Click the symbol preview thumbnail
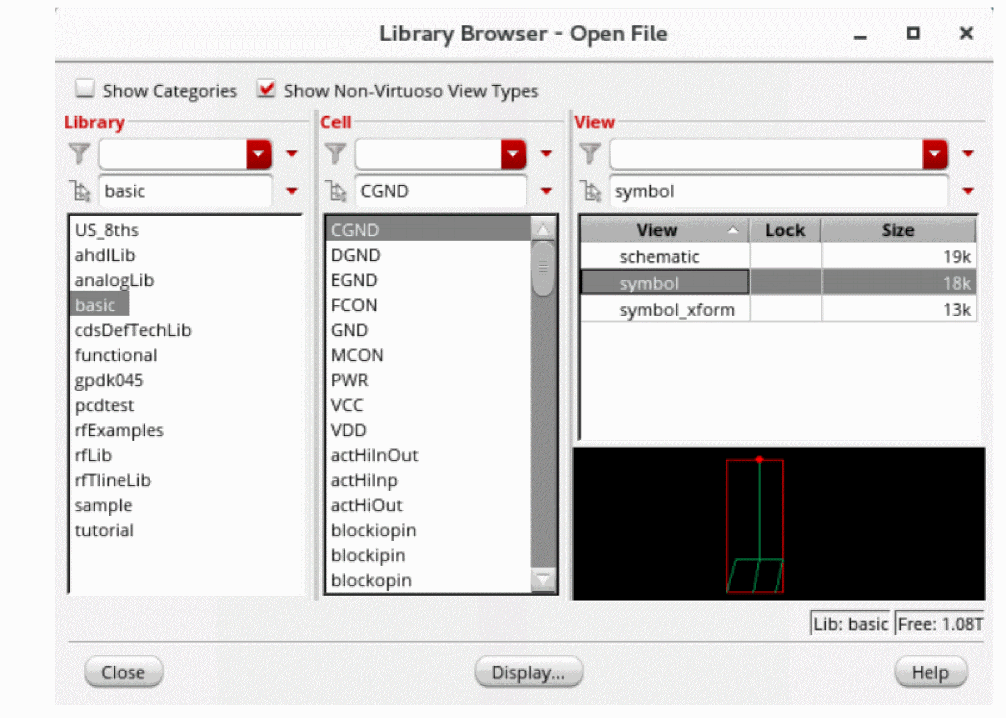This screenshot has width=1006, height=718. [x=756, y=525]
